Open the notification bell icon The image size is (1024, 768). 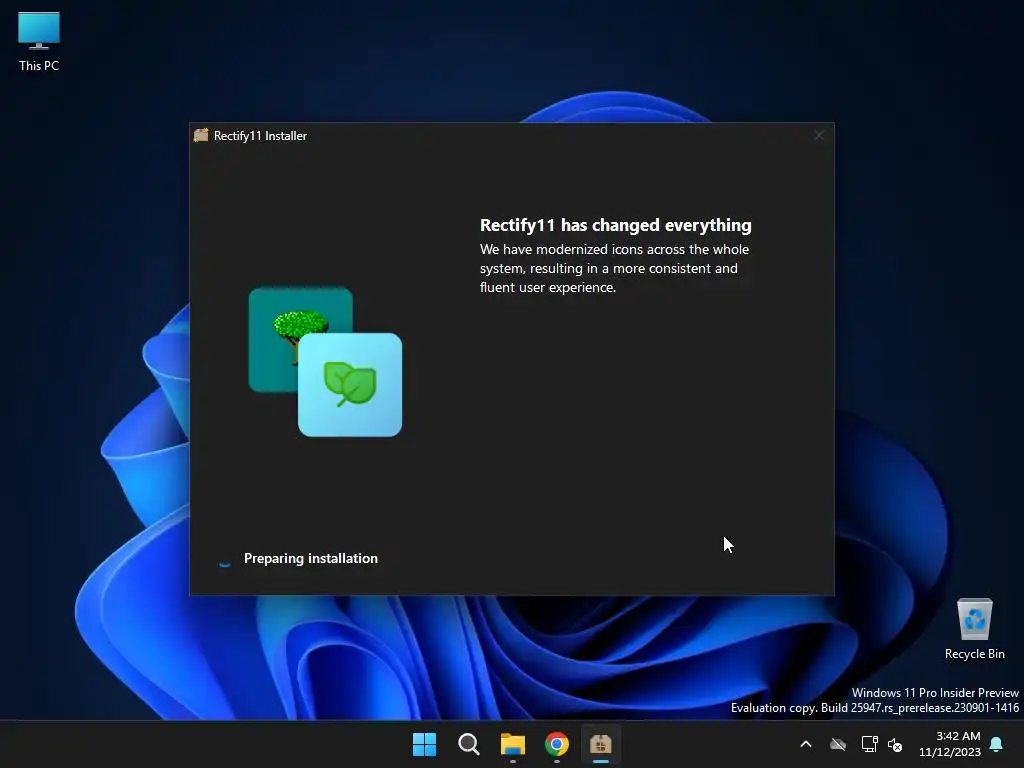click(x=997, y=744)
